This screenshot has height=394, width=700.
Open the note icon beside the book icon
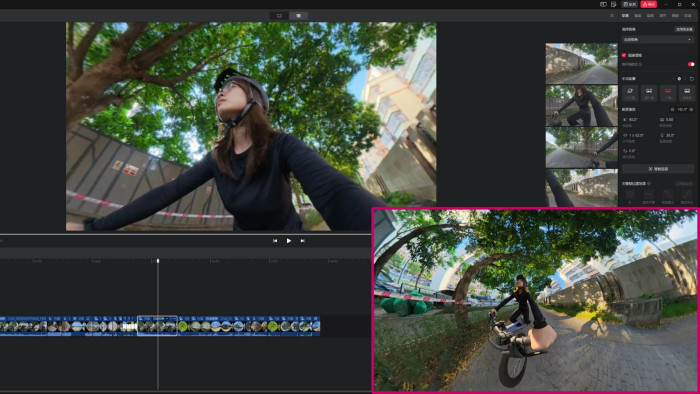[613, 4]
